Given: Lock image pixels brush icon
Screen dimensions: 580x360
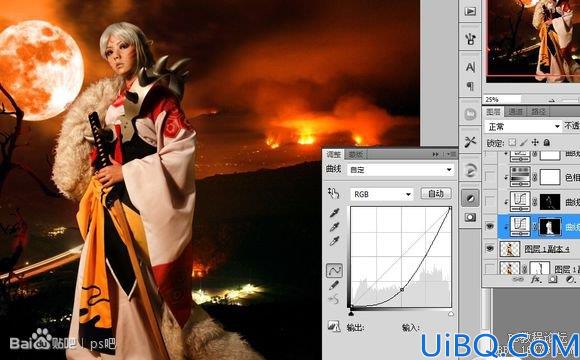Looking at the screenshot, I should click(x=524, y=142).
